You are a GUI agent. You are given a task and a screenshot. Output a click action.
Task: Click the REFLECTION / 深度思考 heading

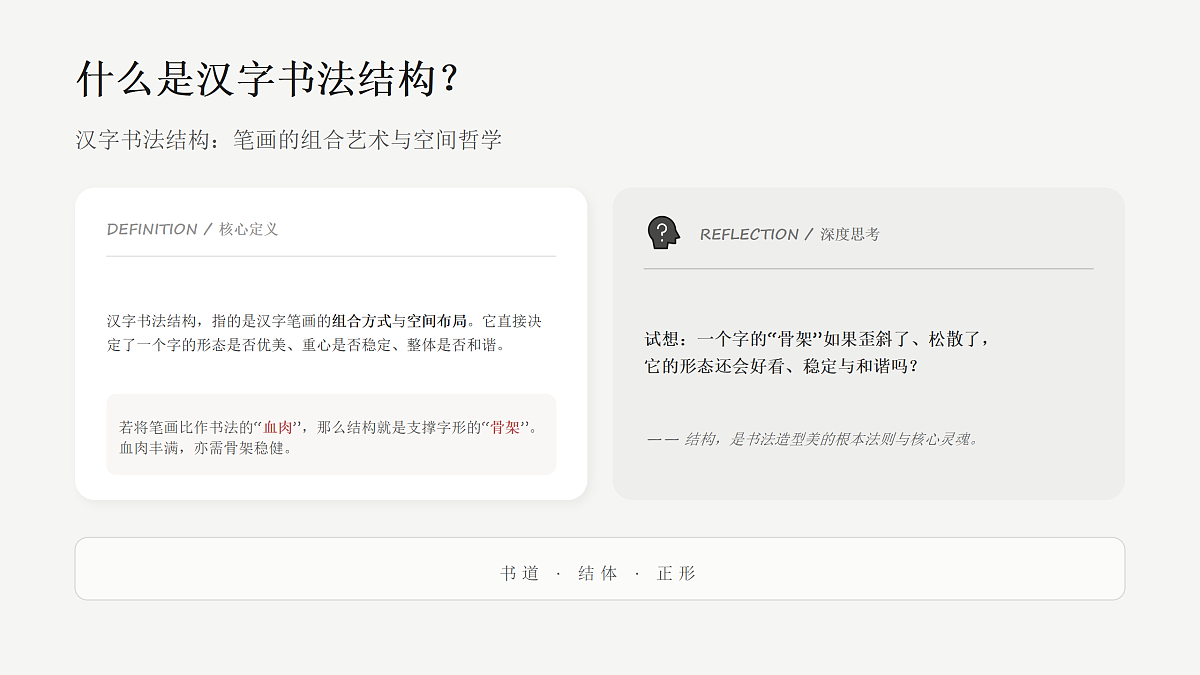point(789,234)
